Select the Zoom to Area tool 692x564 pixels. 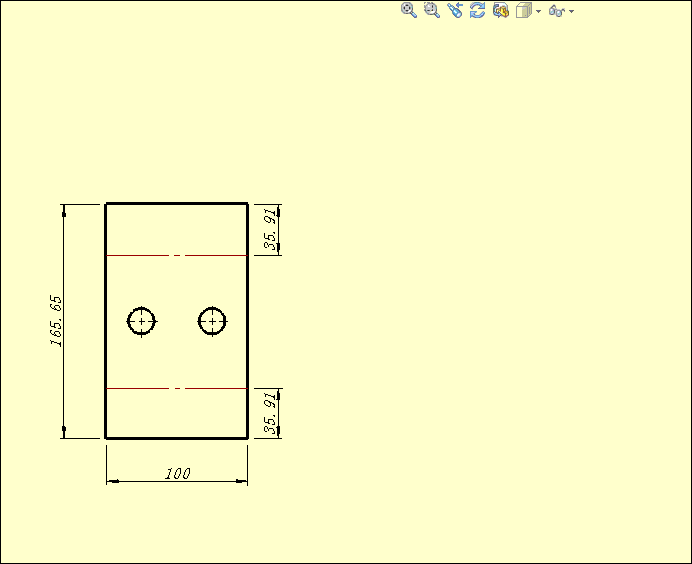click(432, 10)
